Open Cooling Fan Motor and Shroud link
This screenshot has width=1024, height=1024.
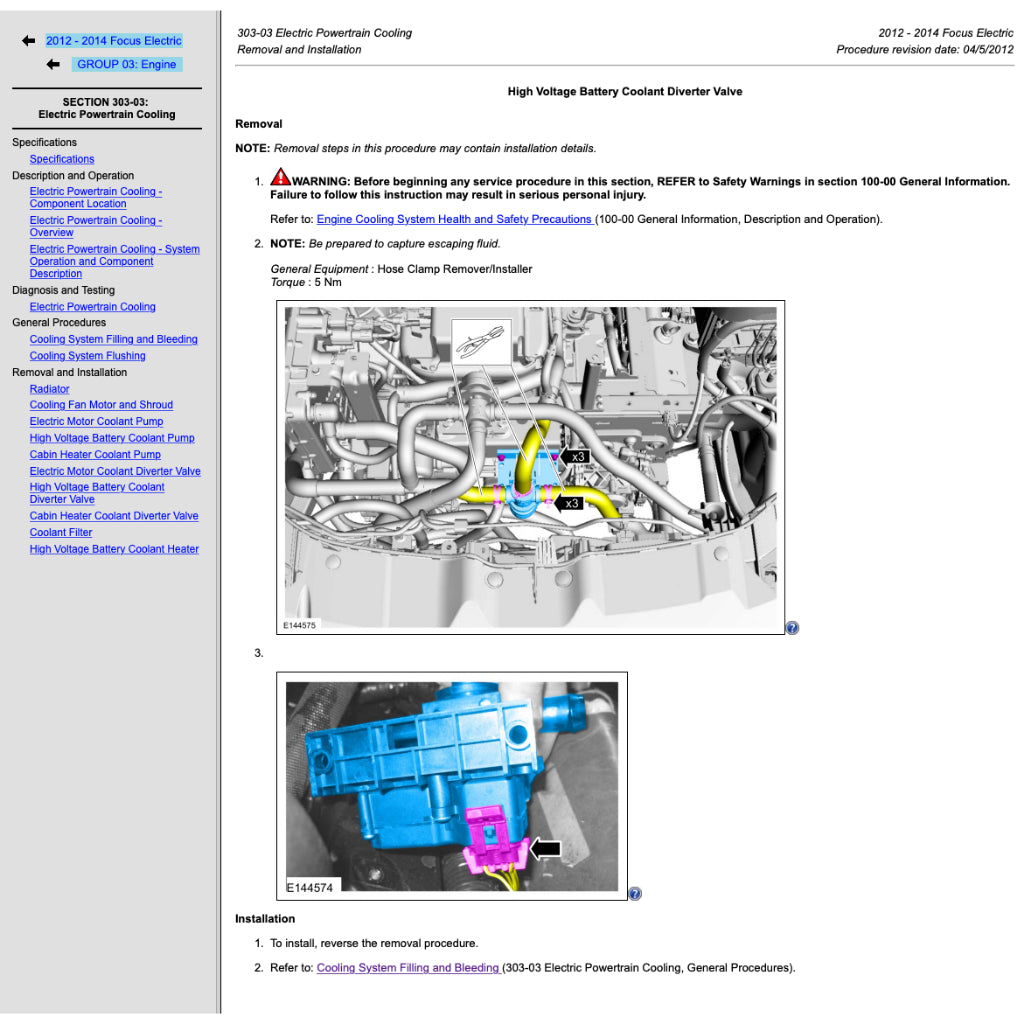coord(101,405)
